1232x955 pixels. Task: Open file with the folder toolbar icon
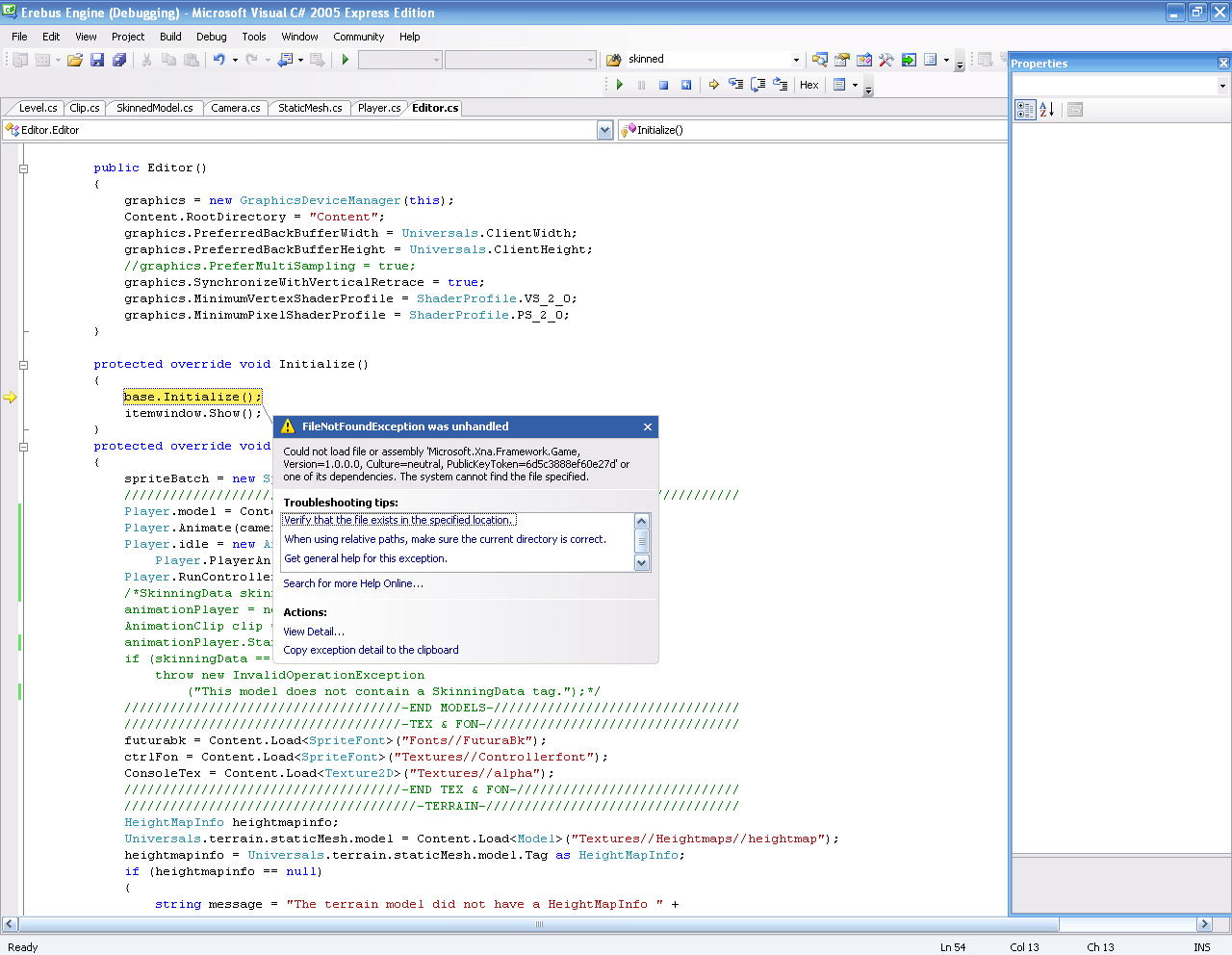point(74,60)
